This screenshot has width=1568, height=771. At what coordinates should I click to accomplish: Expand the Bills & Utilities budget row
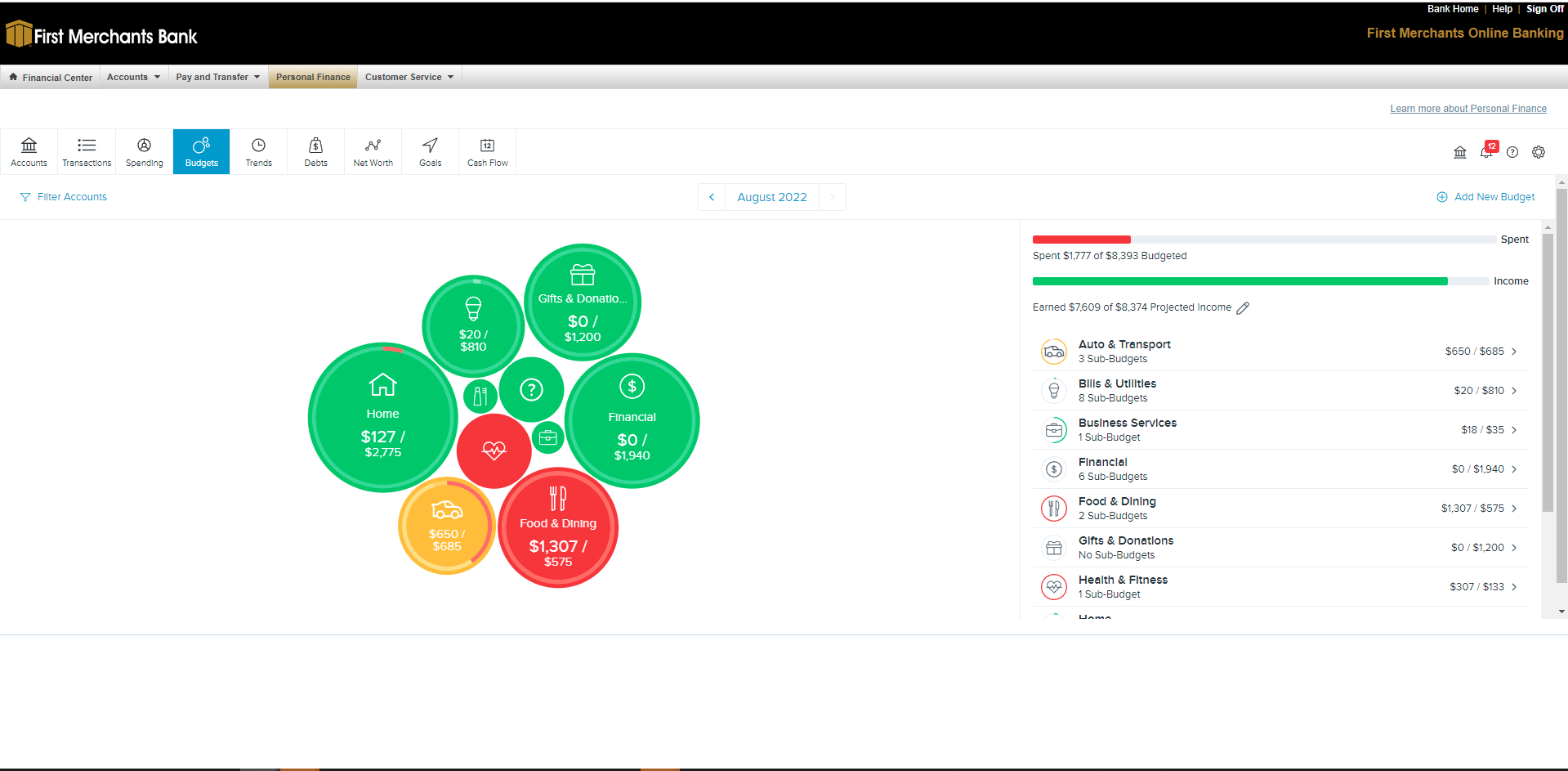pyautogui.click(x=1280, y=391)
